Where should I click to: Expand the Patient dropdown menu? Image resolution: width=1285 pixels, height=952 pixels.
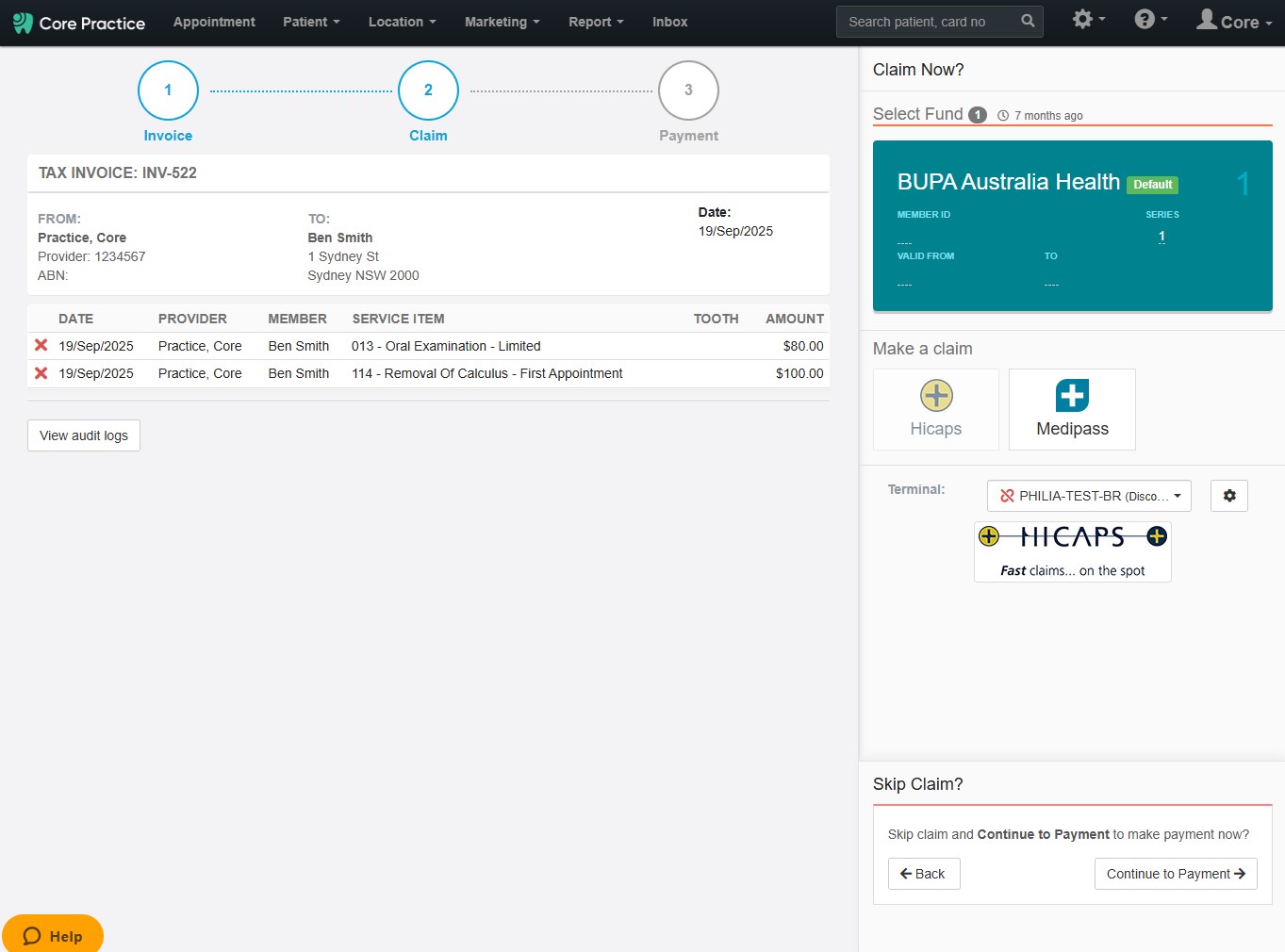pos(311,22)
